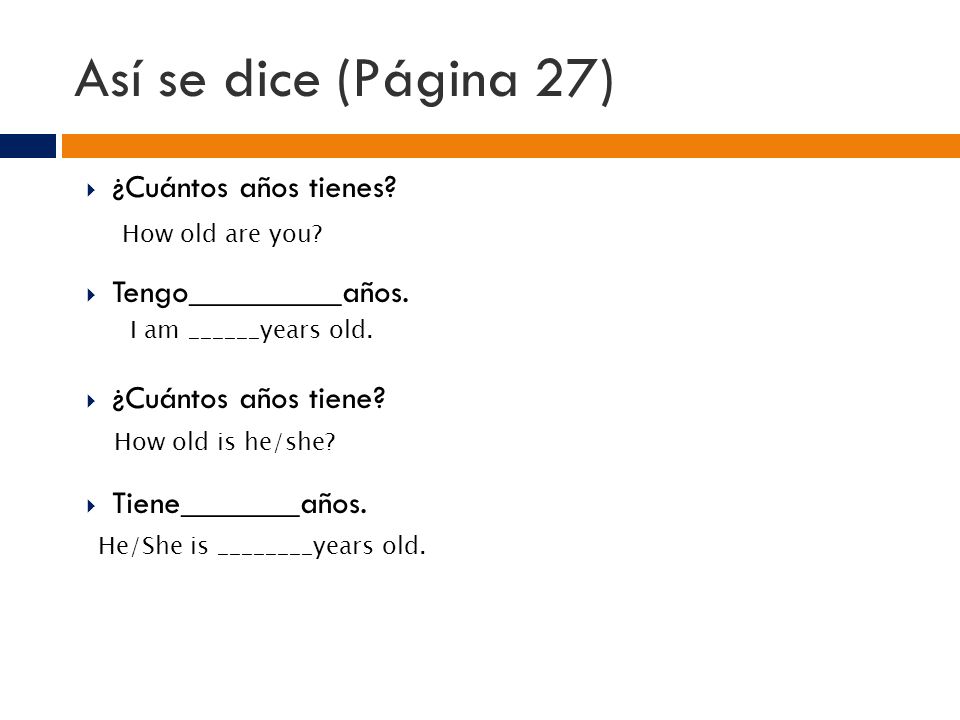Click the blank line after Tiene
The width and height of the screenshot is (960, 720).
[241, 514]
